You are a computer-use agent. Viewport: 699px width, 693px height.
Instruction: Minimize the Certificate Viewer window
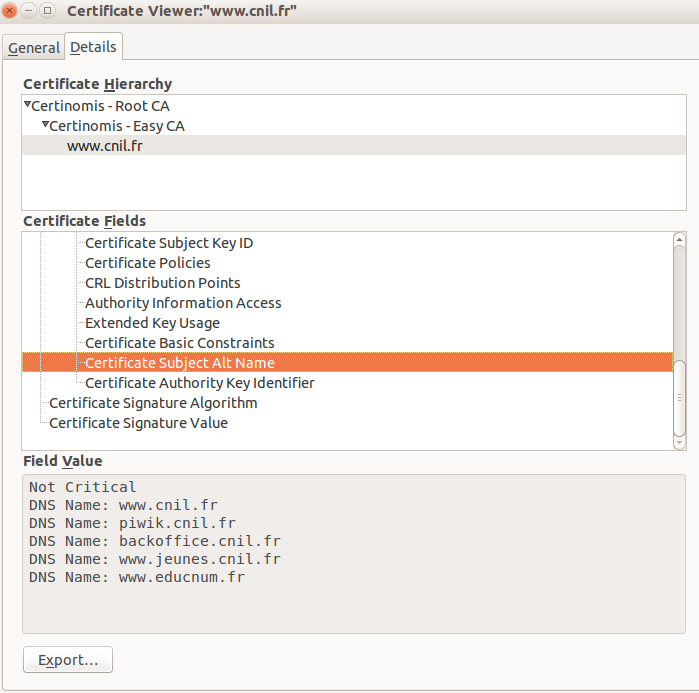coord(28,10)
